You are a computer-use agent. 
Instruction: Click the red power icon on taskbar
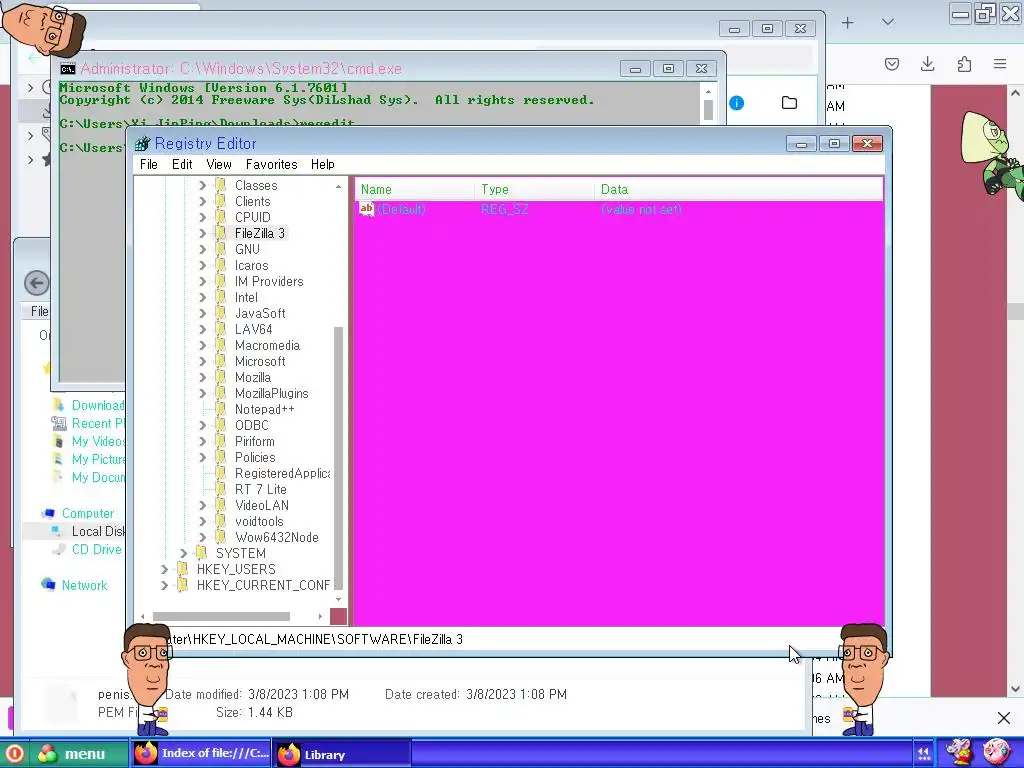point(14,754)
